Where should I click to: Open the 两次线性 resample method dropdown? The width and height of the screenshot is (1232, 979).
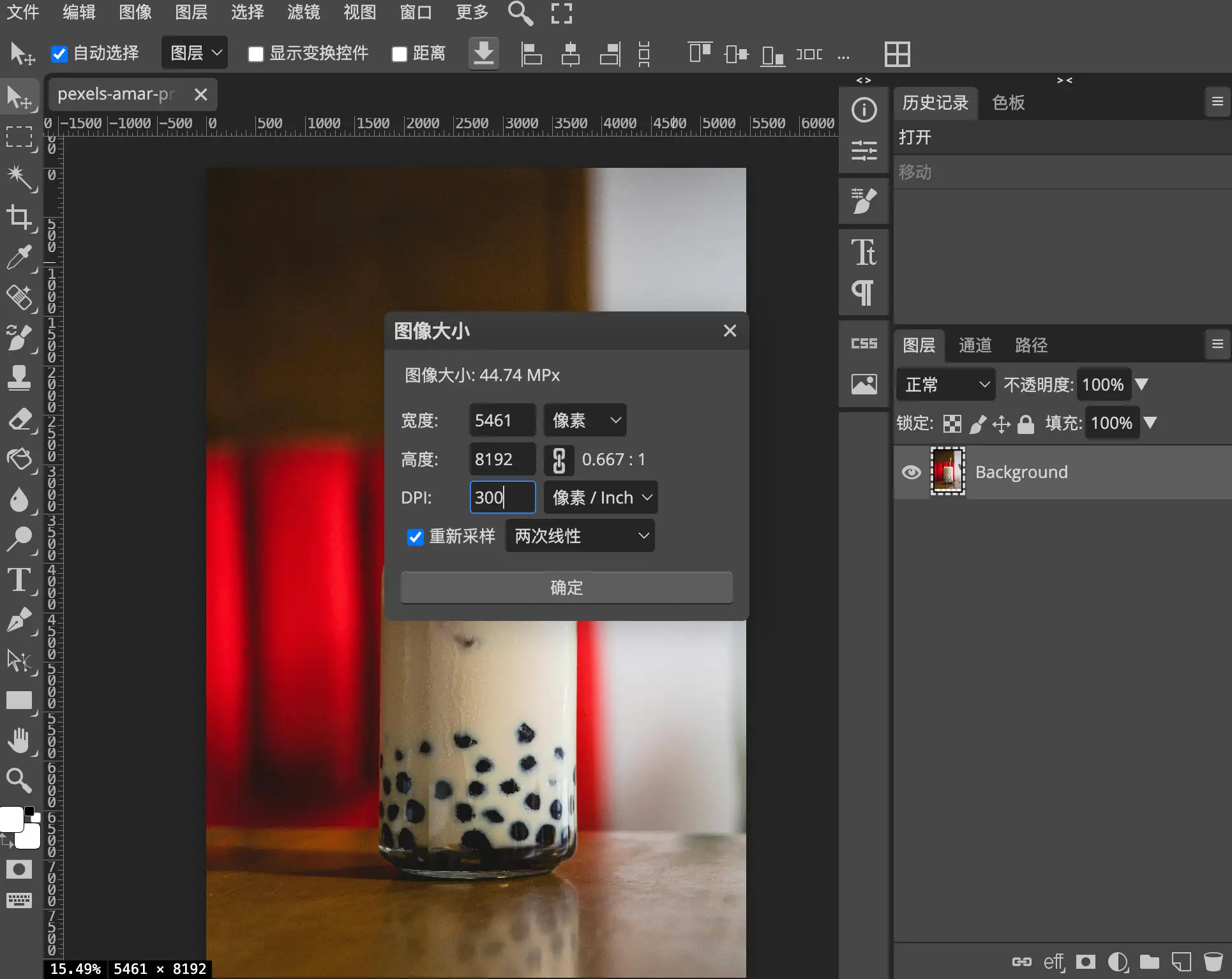[x=580, y=536]
